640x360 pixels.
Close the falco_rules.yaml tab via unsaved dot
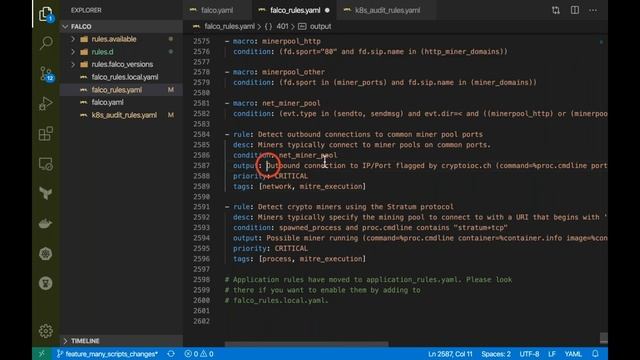pyautogui.click(x=327, y=10)
